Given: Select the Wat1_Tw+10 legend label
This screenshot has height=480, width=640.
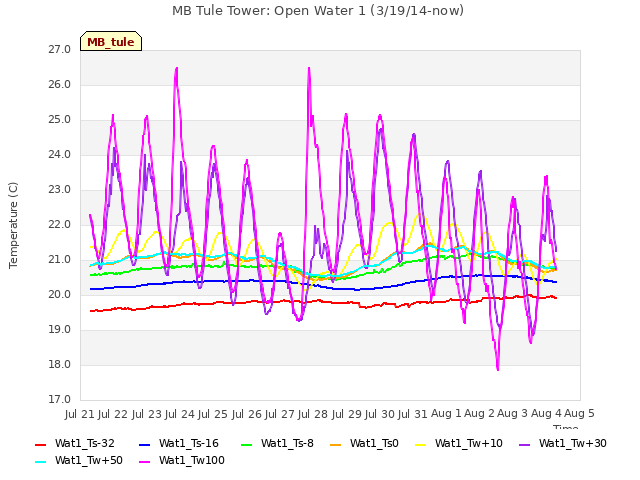Looking at the screenshot, I should [x=469, y=444].
